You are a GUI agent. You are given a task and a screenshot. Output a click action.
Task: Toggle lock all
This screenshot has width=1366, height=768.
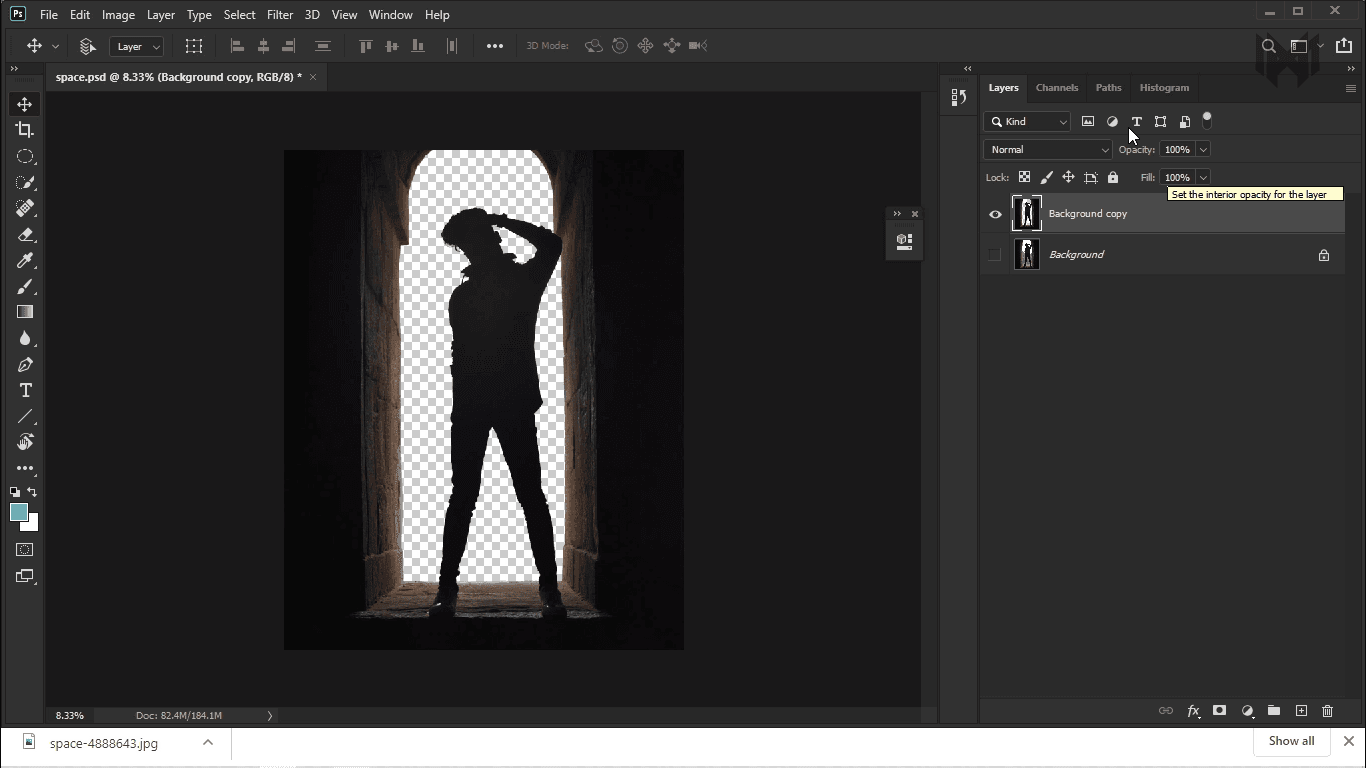1112,177
